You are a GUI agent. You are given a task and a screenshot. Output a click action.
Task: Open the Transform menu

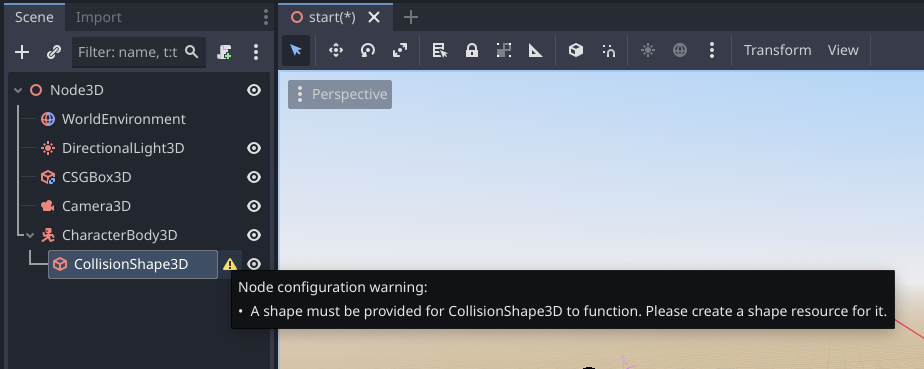tap(777, 50)
